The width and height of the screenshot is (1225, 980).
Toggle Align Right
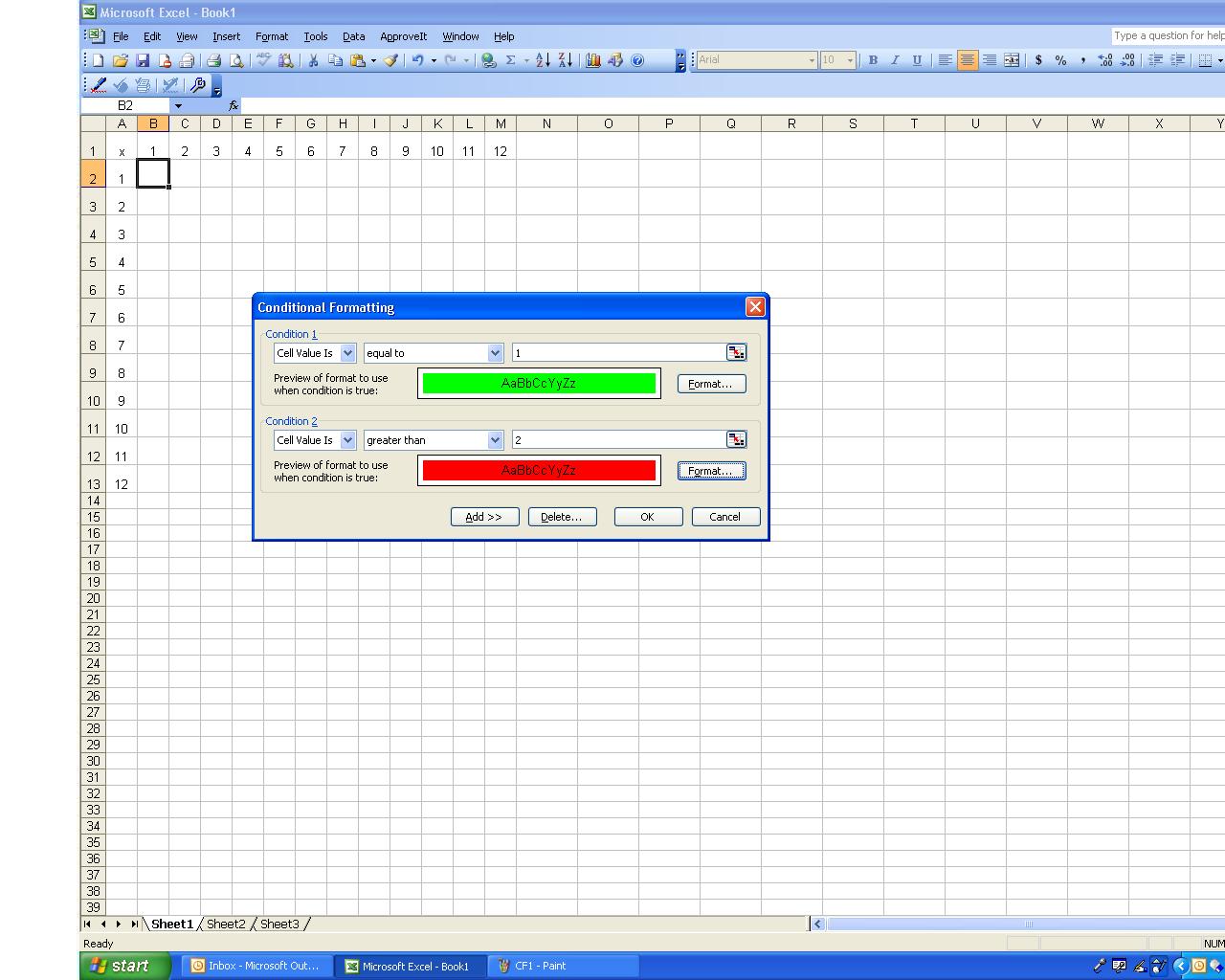pos(989,60)
